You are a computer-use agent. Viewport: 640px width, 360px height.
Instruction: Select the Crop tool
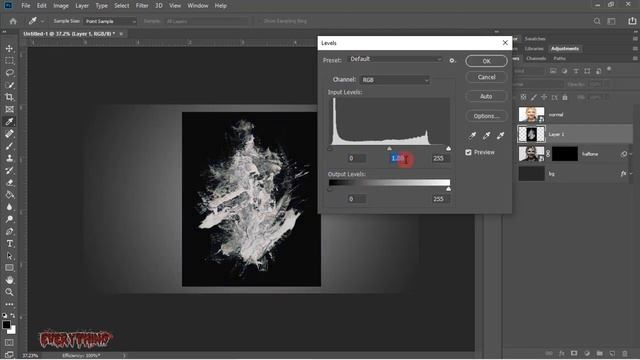pyautogui.click(x=9, y=97)
